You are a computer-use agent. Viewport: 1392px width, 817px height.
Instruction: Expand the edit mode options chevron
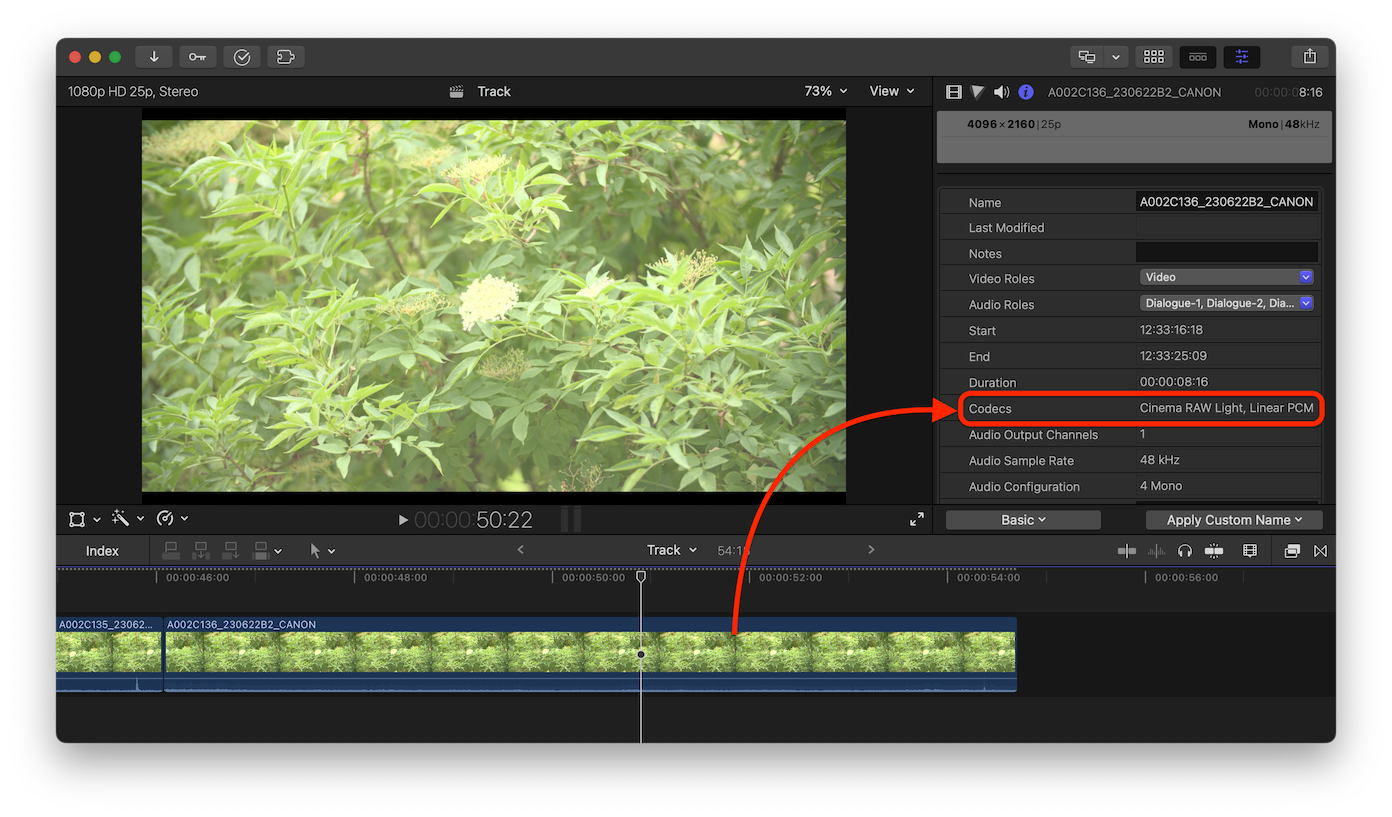(x=278, y=551)
